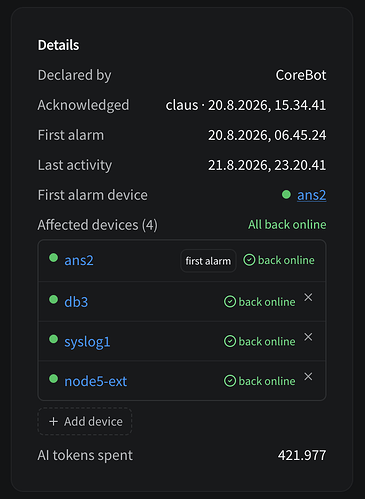Click 'back online' text in ans2 row
The height and width of the screenshot is (499, 365).
286,260
